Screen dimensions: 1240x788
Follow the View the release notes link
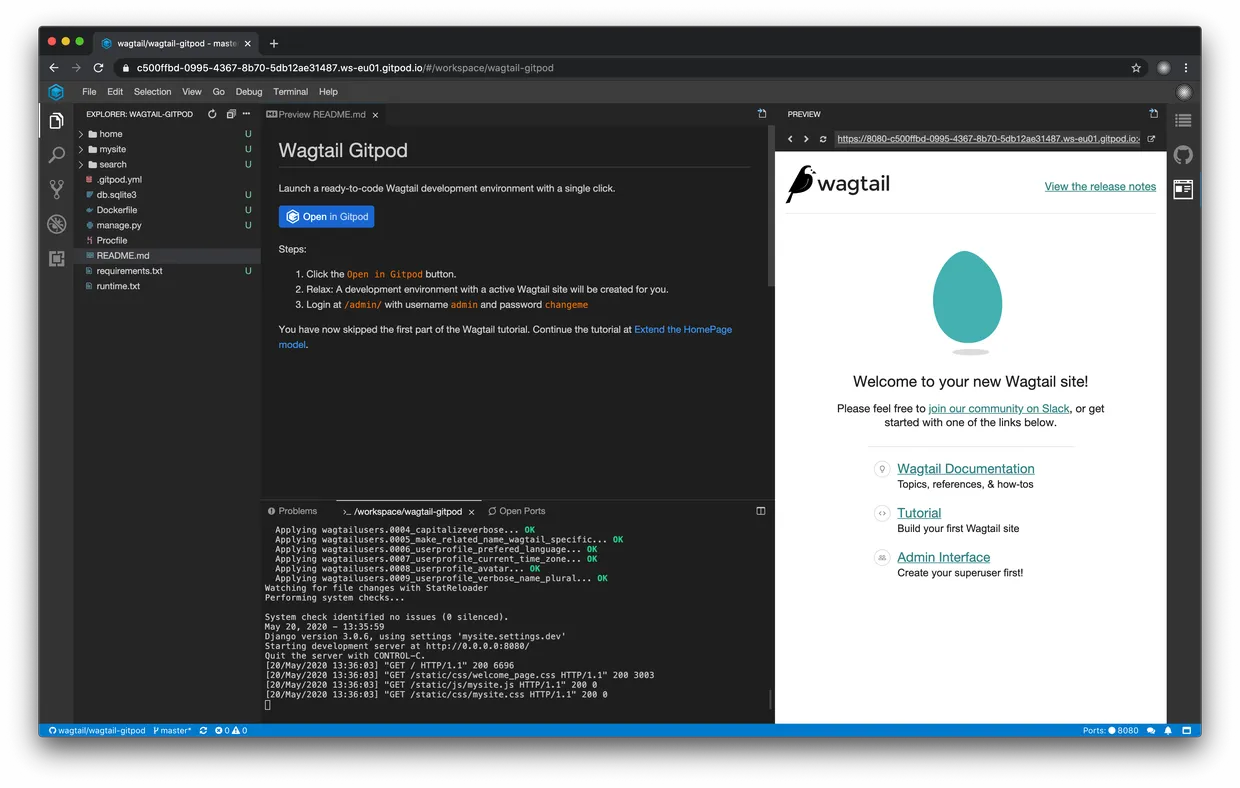[1100, 186]
